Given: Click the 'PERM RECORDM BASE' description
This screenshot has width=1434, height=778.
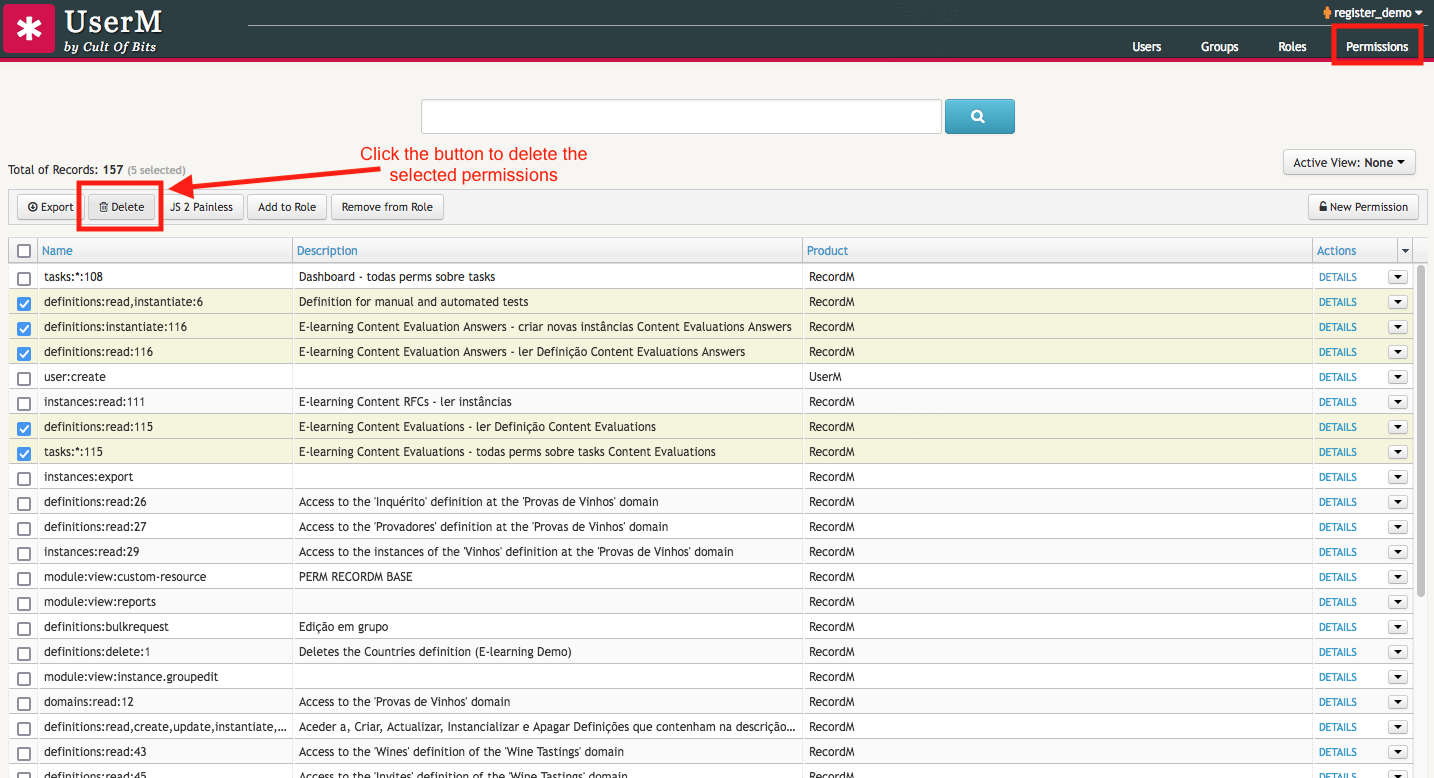Looking at the screenshot, I should [x=355, y=577].
